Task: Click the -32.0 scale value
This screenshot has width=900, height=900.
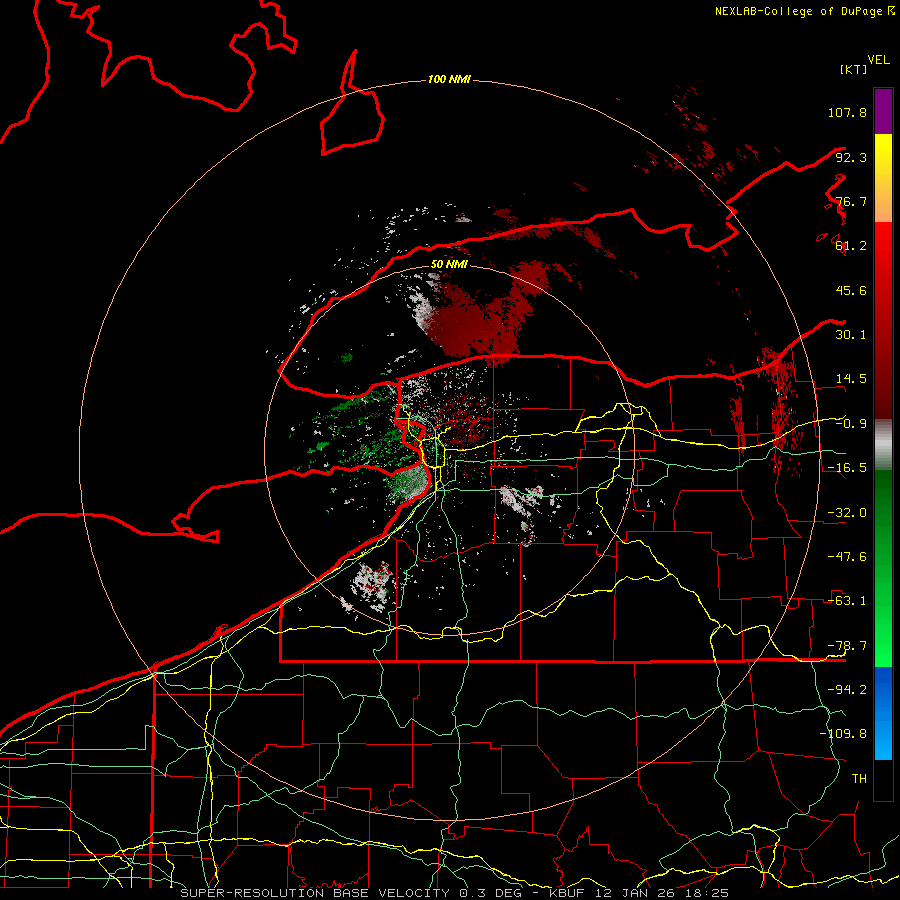Action: [847, 513]
